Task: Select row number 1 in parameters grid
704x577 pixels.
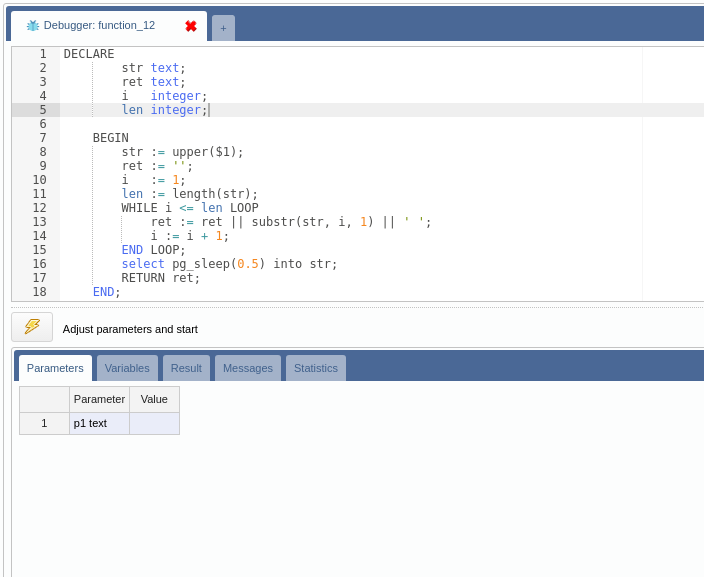Action: (x=44, y=423)
